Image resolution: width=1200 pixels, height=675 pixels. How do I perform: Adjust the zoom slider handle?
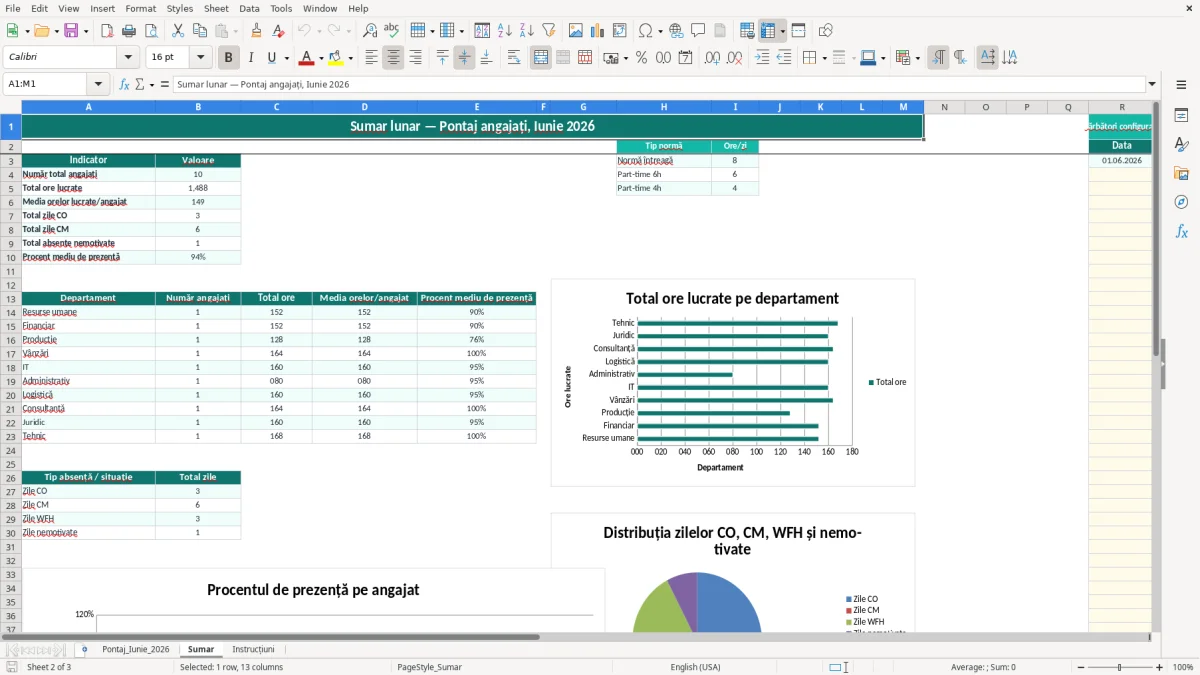click(1120, 667)
